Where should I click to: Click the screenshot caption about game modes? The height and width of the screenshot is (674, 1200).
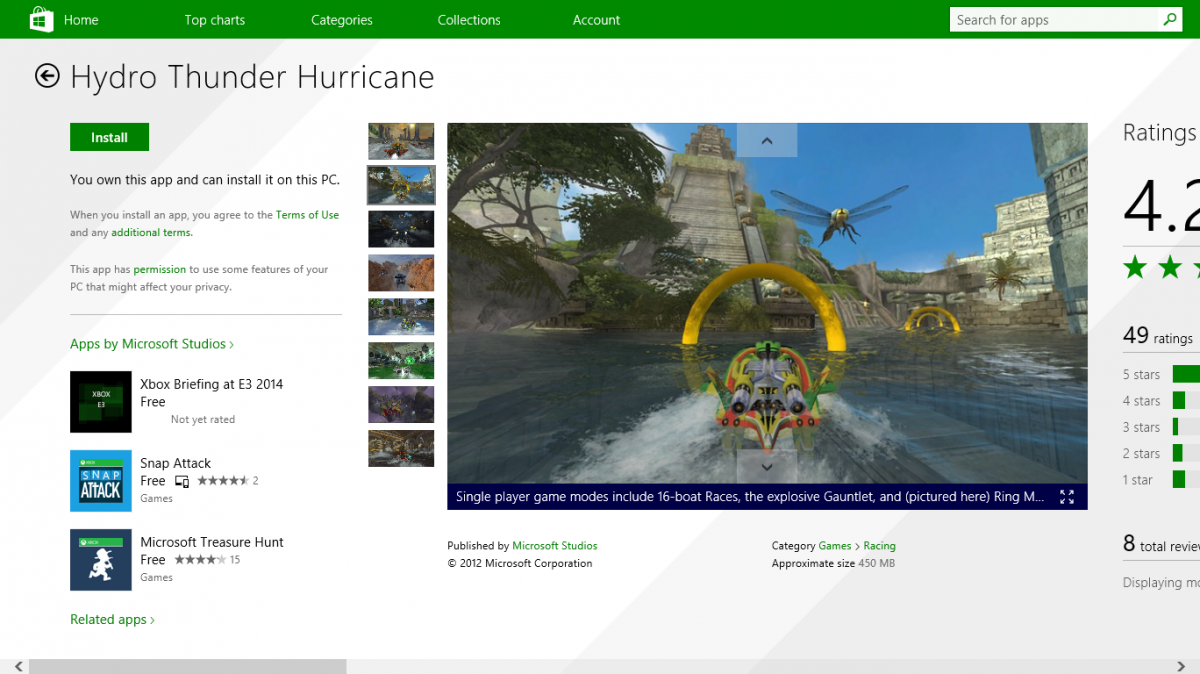tap(750, 497)
